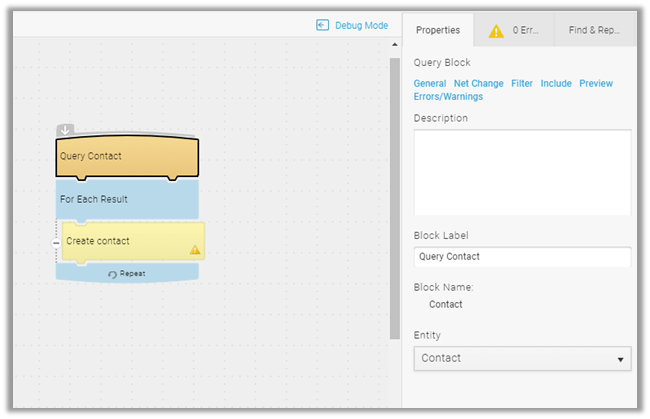Collapse the For Each Result loop handle
This screenshot has width=650, height=419.
click(x=56, y=256)
